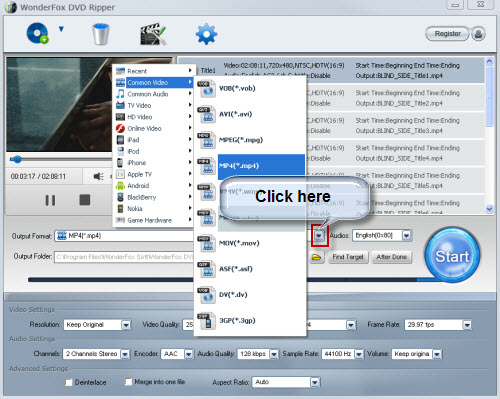This screenshot has height=399, width=500.
Task: Click the Output Folder path field
Action: [124, 257]
